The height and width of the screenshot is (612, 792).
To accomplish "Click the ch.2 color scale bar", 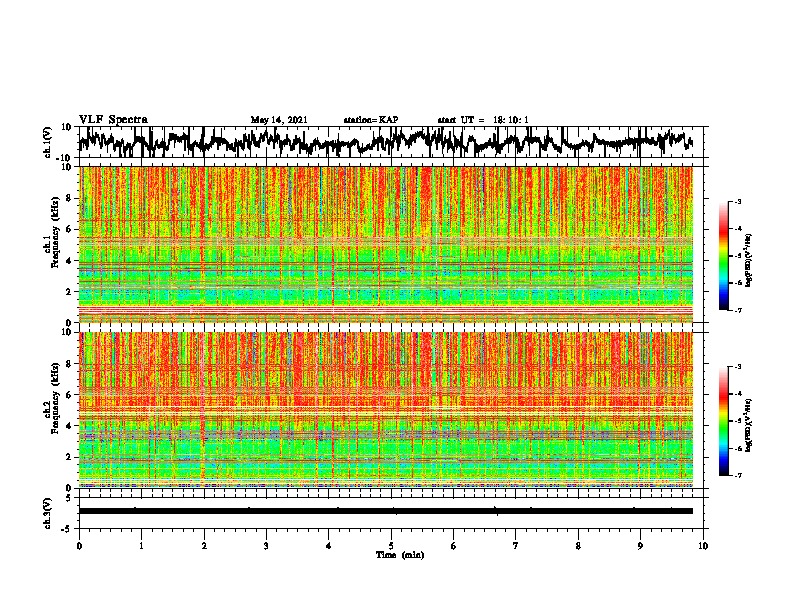I will click(724, 421).
